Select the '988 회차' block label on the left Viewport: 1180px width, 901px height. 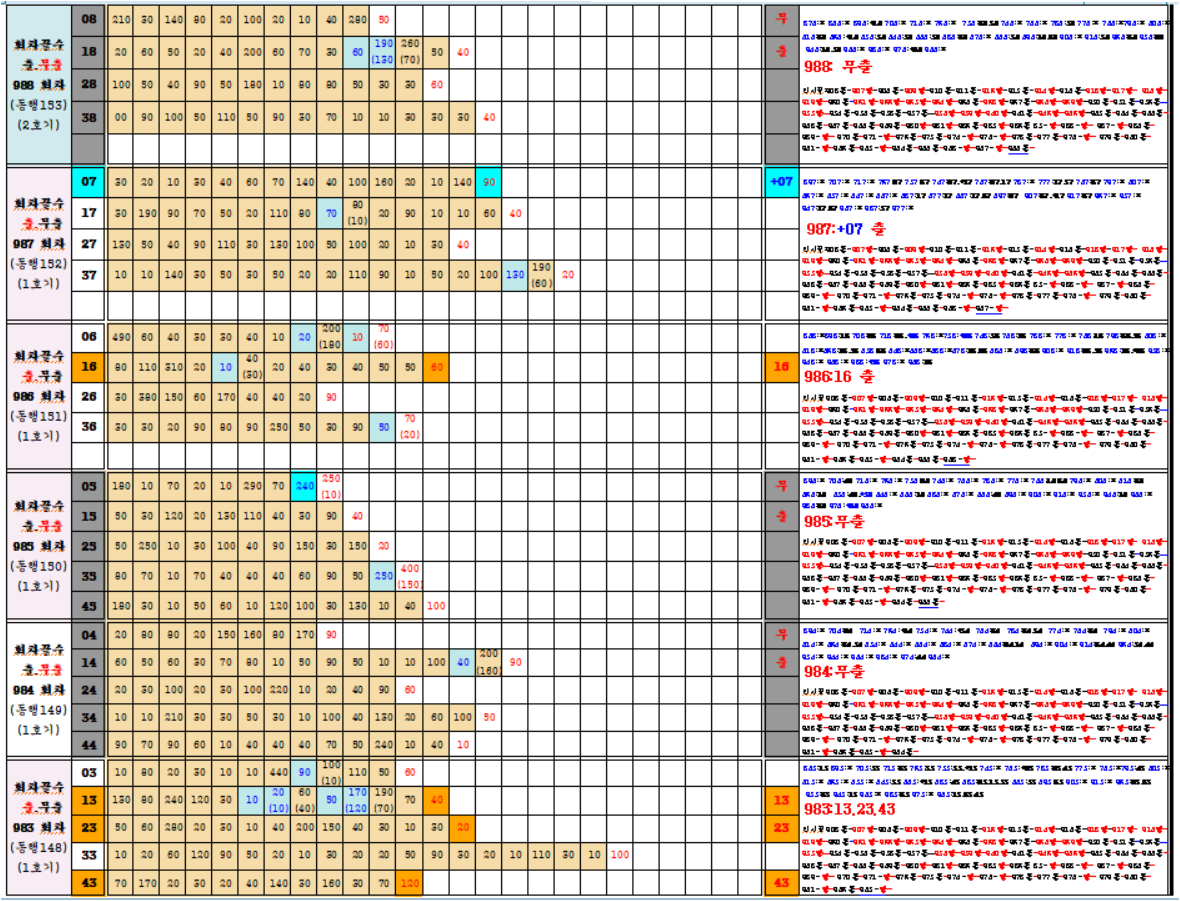click(x=39, y=85)
